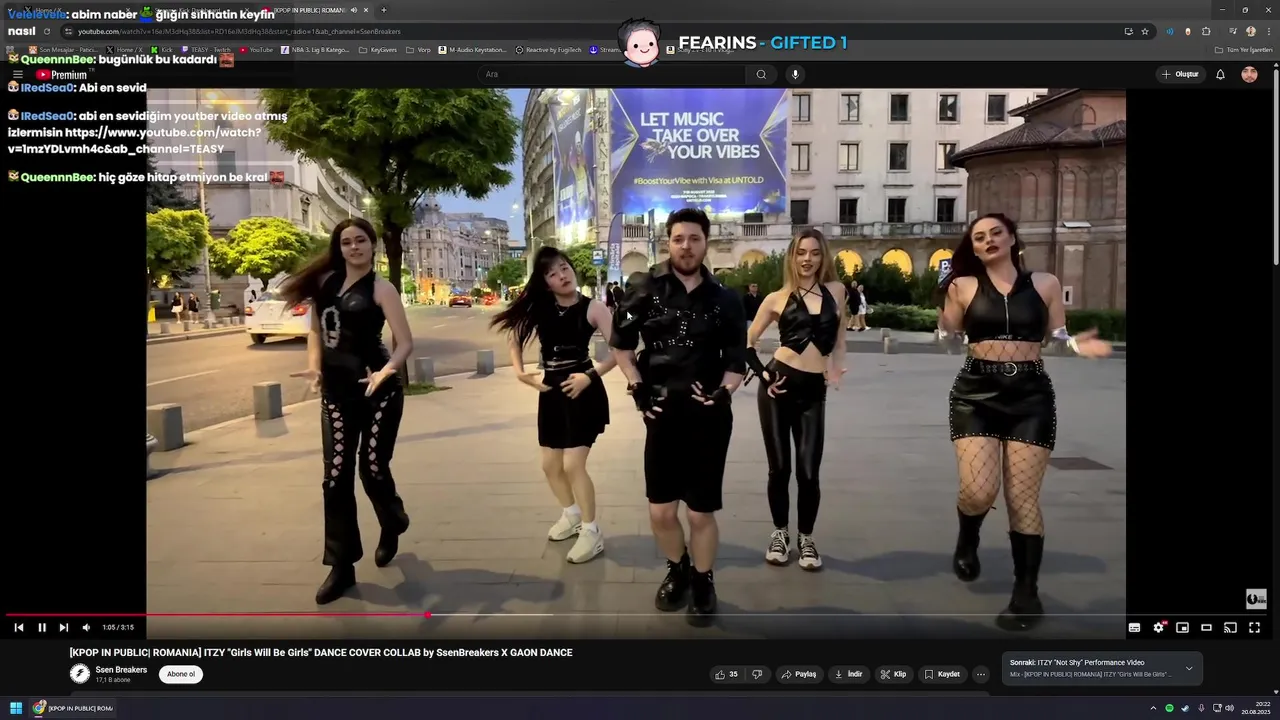
Task: Skip to the previous video
Action: point(18,627)
